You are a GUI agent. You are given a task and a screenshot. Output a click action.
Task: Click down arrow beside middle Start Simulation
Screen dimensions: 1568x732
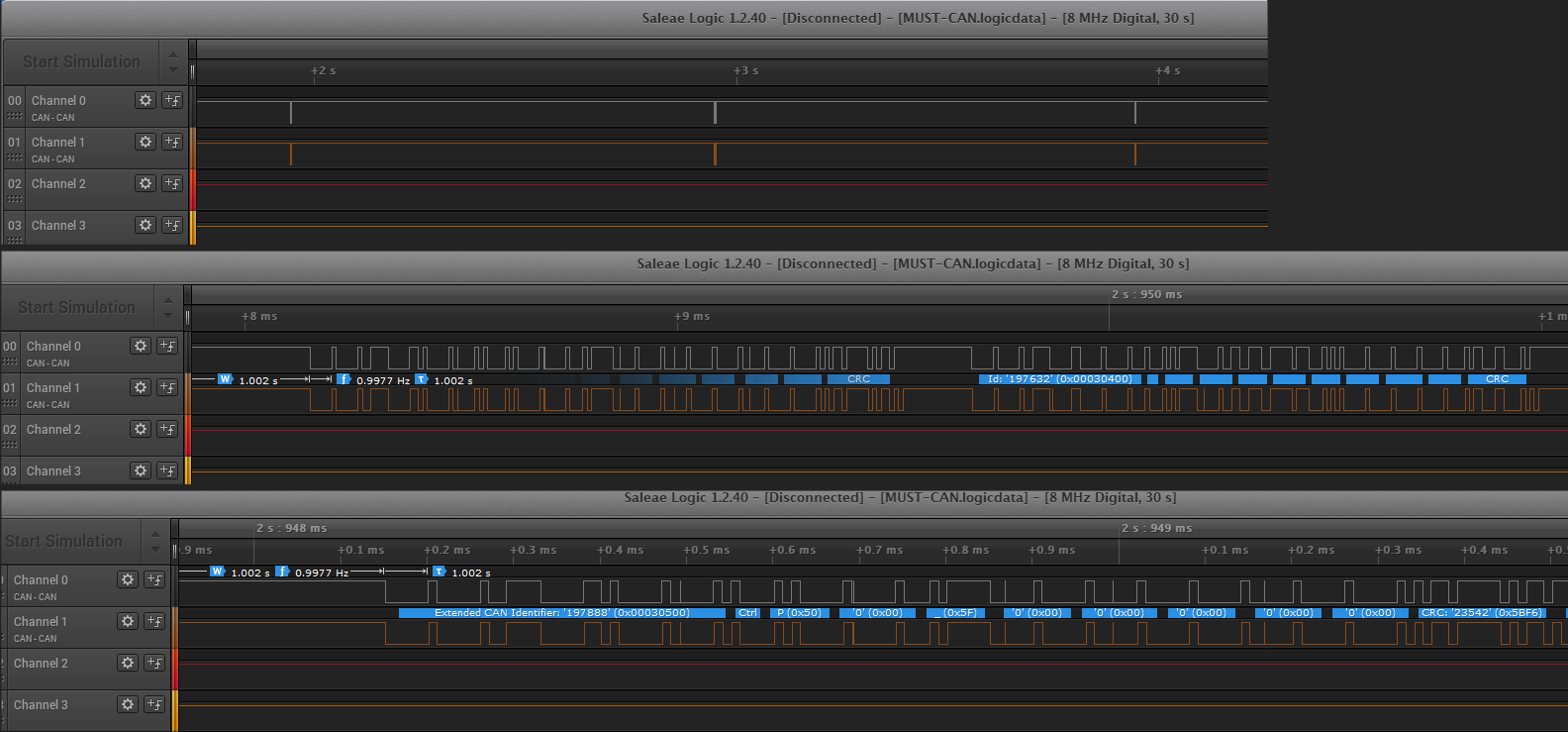(x=168, y=315)
